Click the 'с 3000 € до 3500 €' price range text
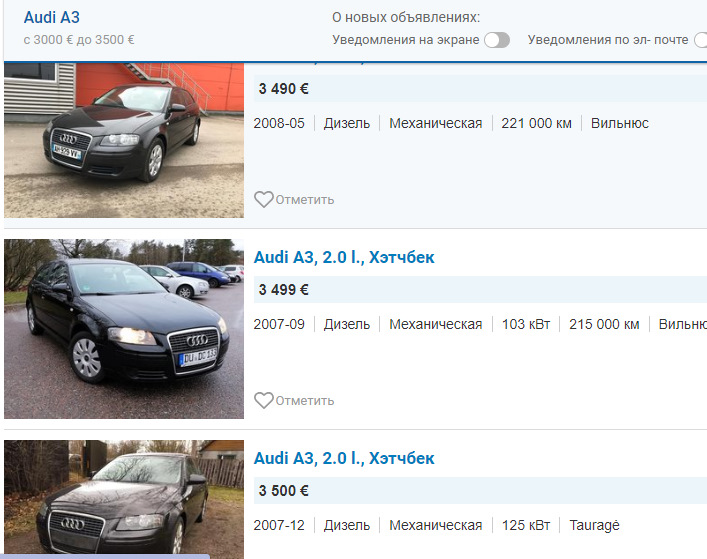This screenshot has width=707, height=559. point(79,40)
